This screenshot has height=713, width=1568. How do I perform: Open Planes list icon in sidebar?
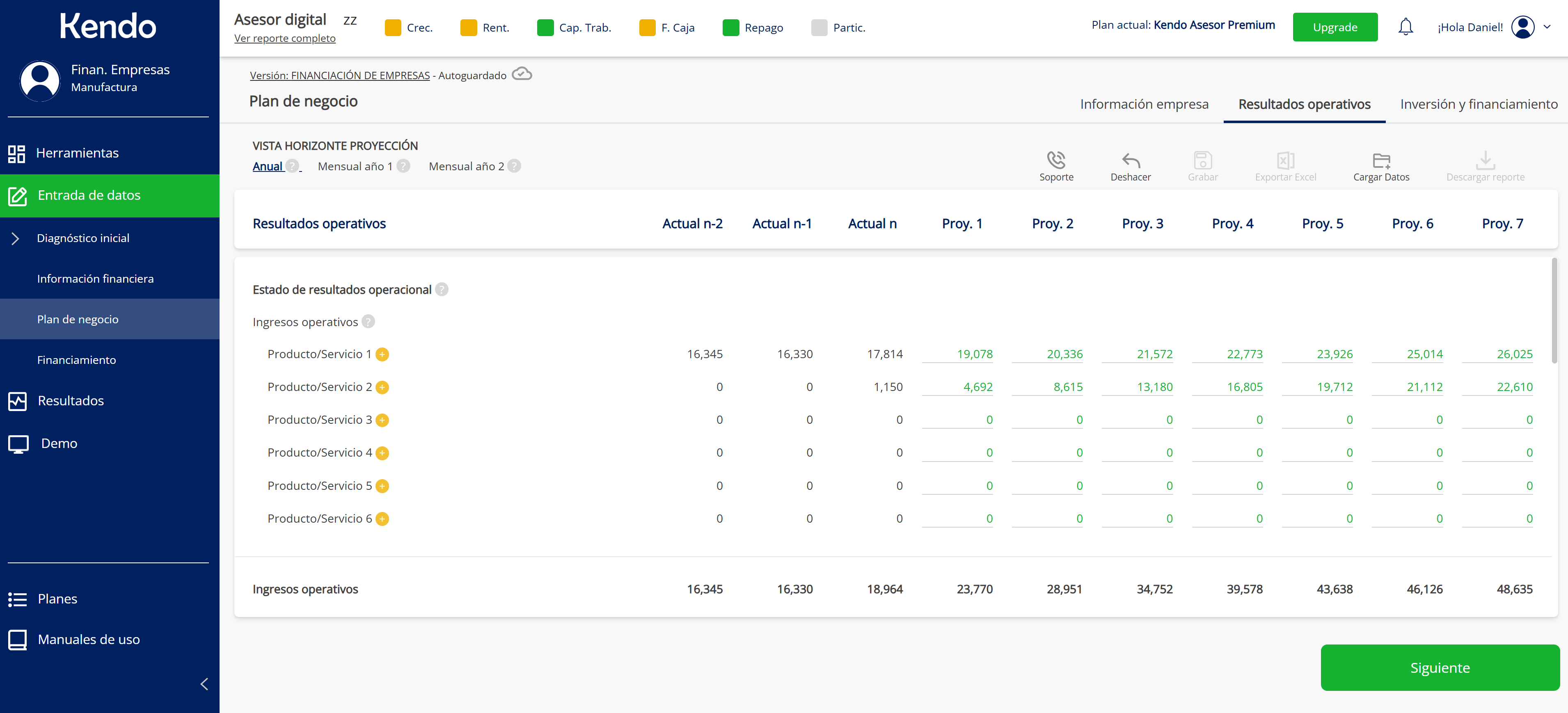(18, 599)
